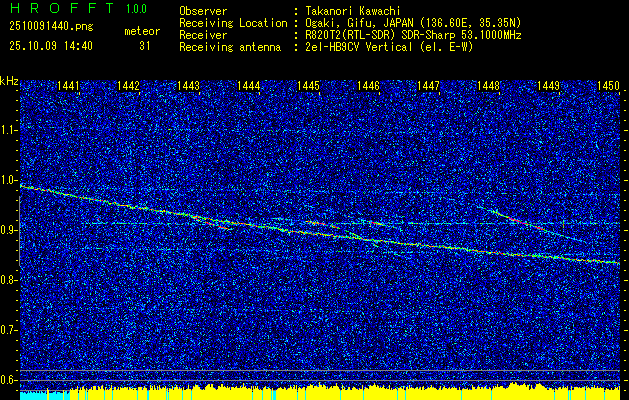Click the 0.6 kHz frequency label

[8, 380]
